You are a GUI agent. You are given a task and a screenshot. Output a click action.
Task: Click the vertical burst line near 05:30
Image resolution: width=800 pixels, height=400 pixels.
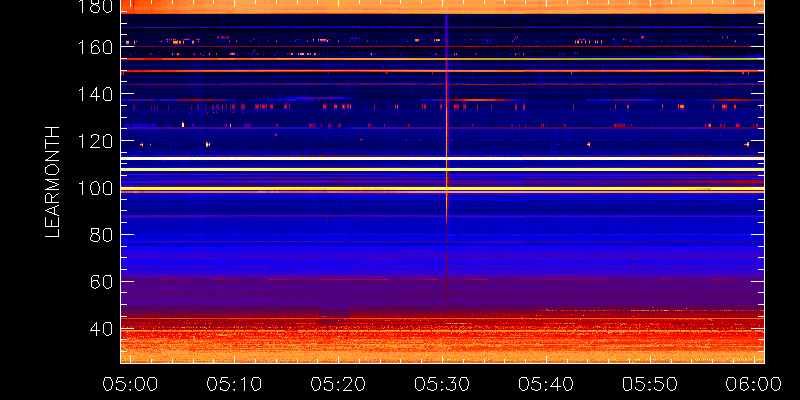coord(447,158)
